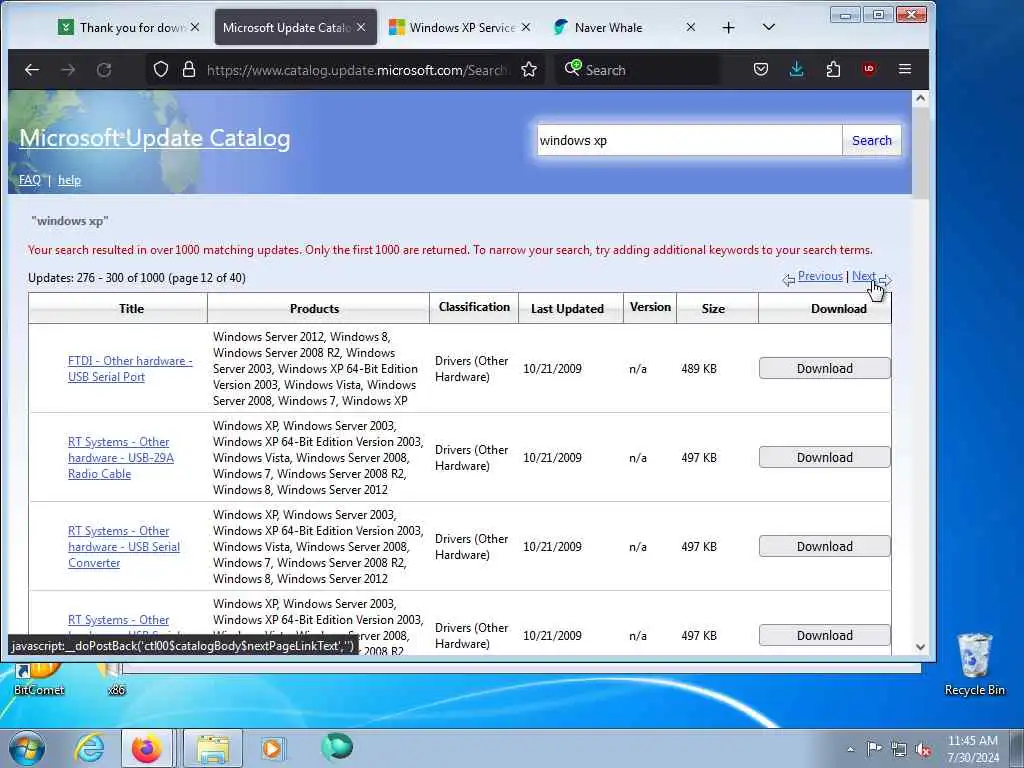Image resolution: width=1024 pixels, height=768 pixels.
Task: Launch Internet Explorer from the taskbar
Action: tap(89, 748)
